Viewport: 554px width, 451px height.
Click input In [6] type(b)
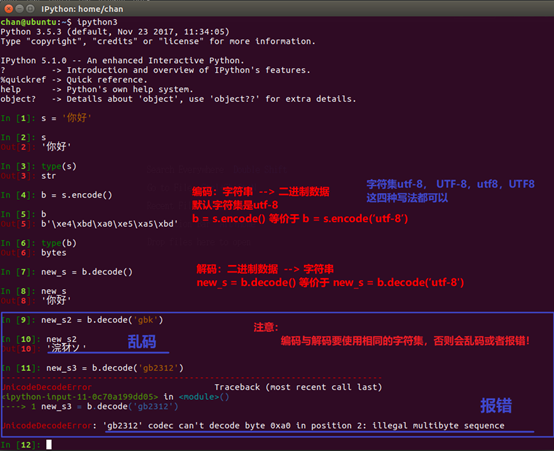[39, 243]
